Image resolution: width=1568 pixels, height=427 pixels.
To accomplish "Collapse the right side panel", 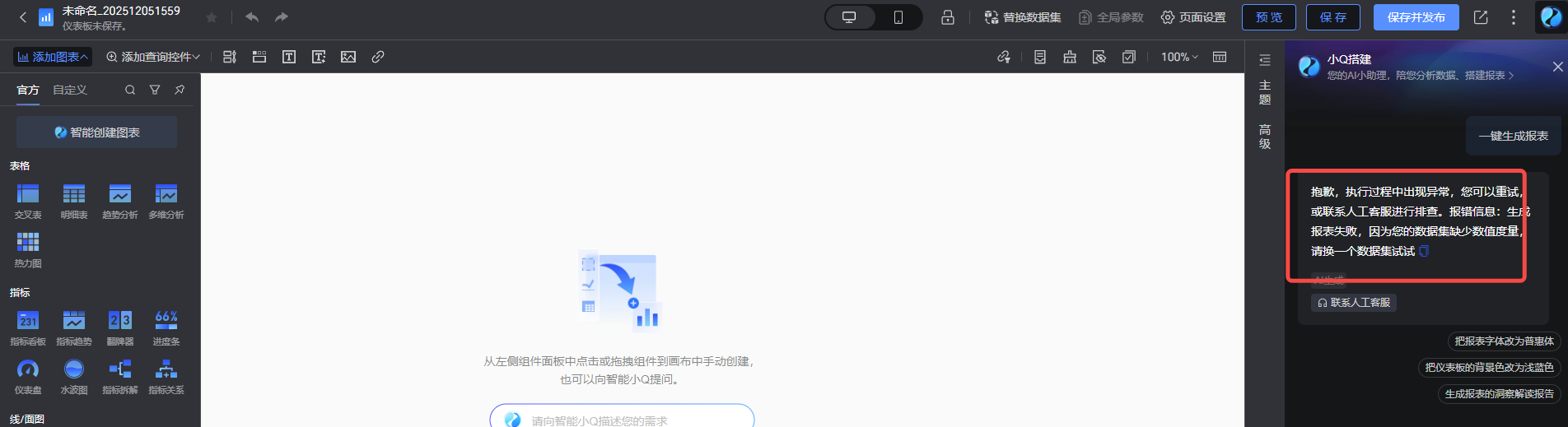I will [1265, 60].
